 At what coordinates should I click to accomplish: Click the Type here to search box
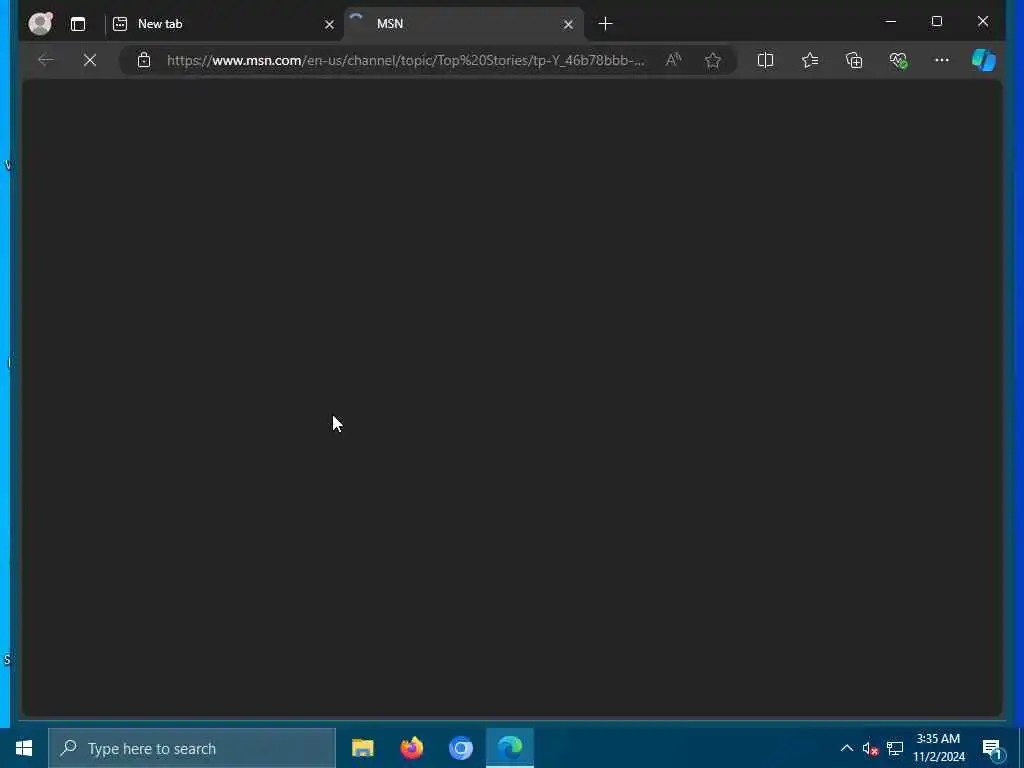[192, 748]
